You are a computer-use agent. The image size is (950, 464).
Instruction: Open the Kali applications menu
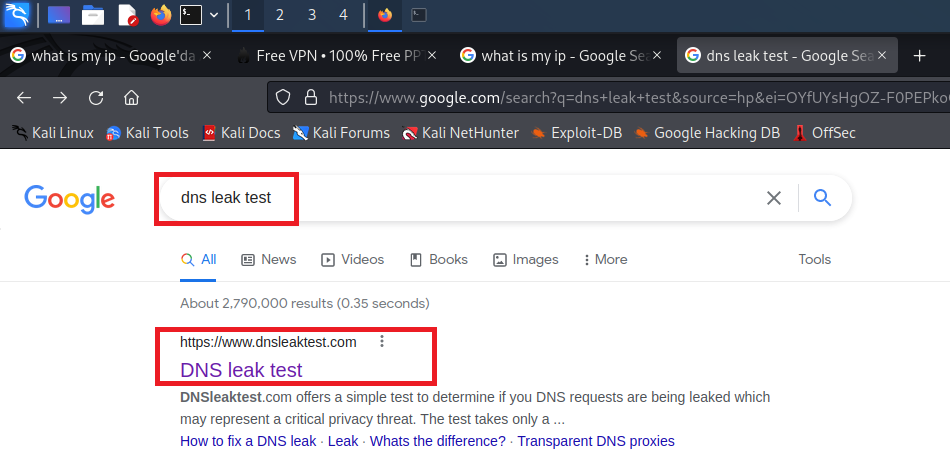coord(17,15)
